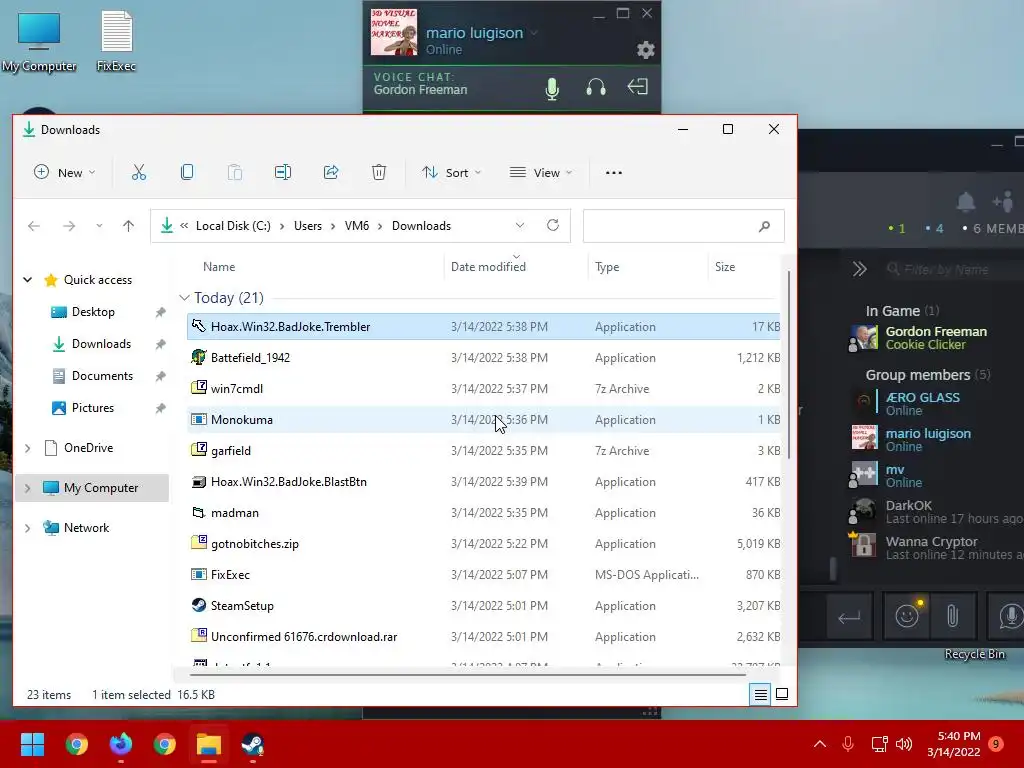The image size is (1024, 768).
Task: Open Steam friends settings gear
Action: point(645,50)
